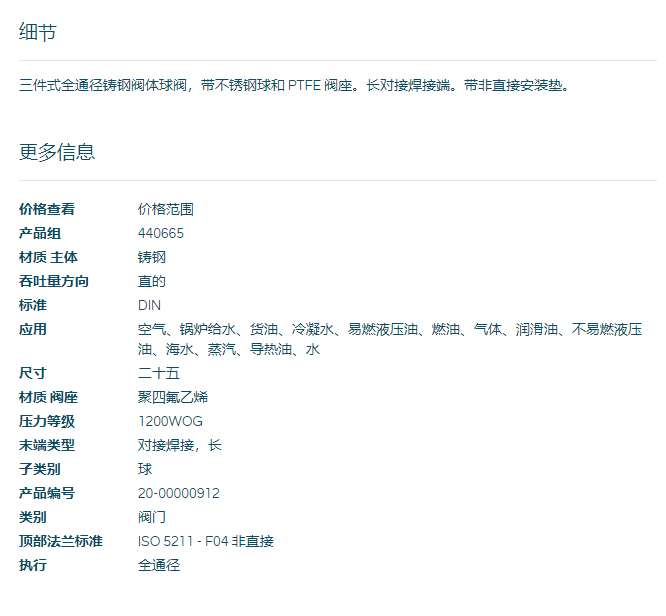
Task: Select the 更多信息 section heading
Action: point(57,152)
